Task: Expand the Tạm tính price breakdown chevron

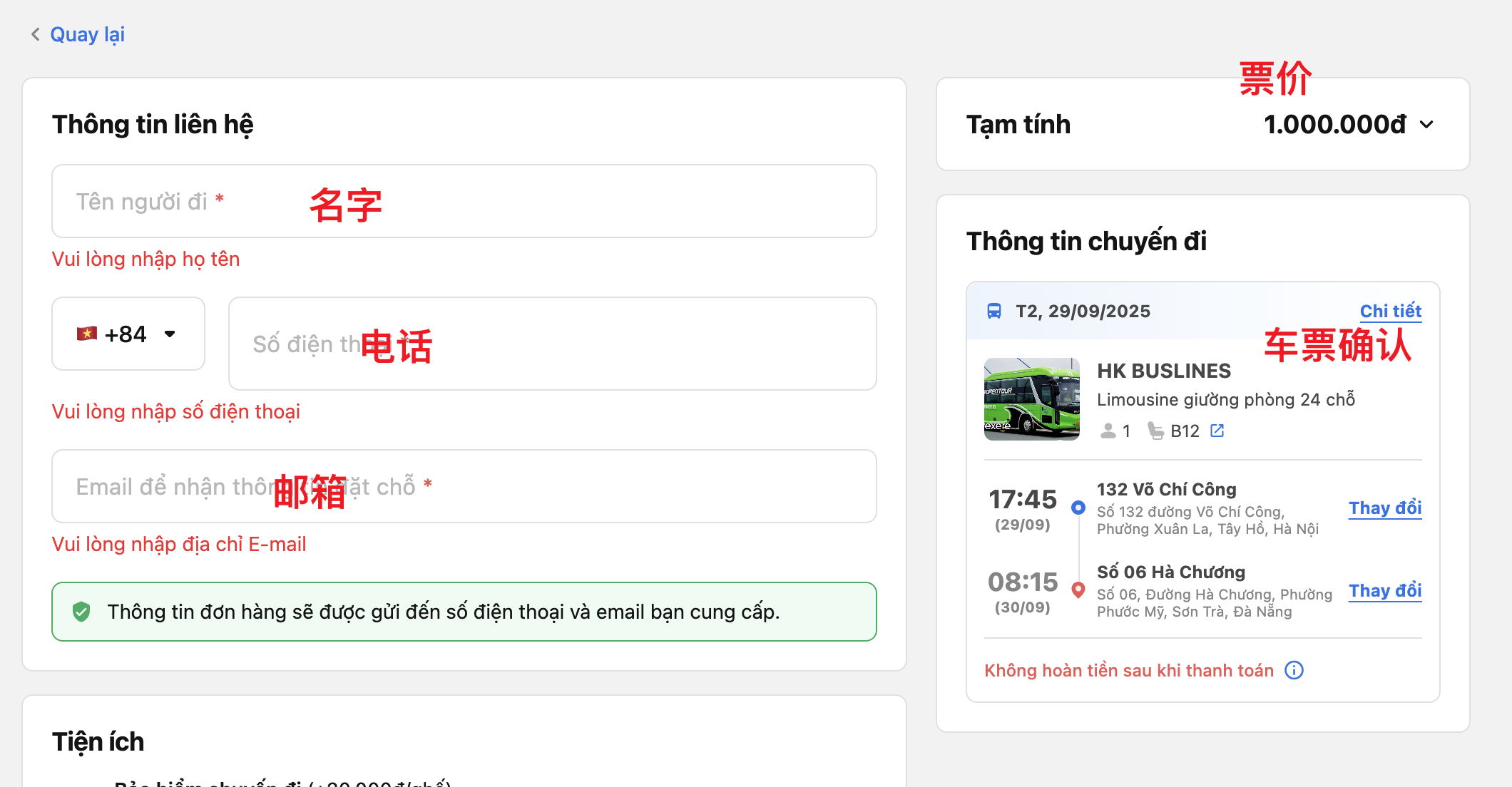Action: (1426, 125)
